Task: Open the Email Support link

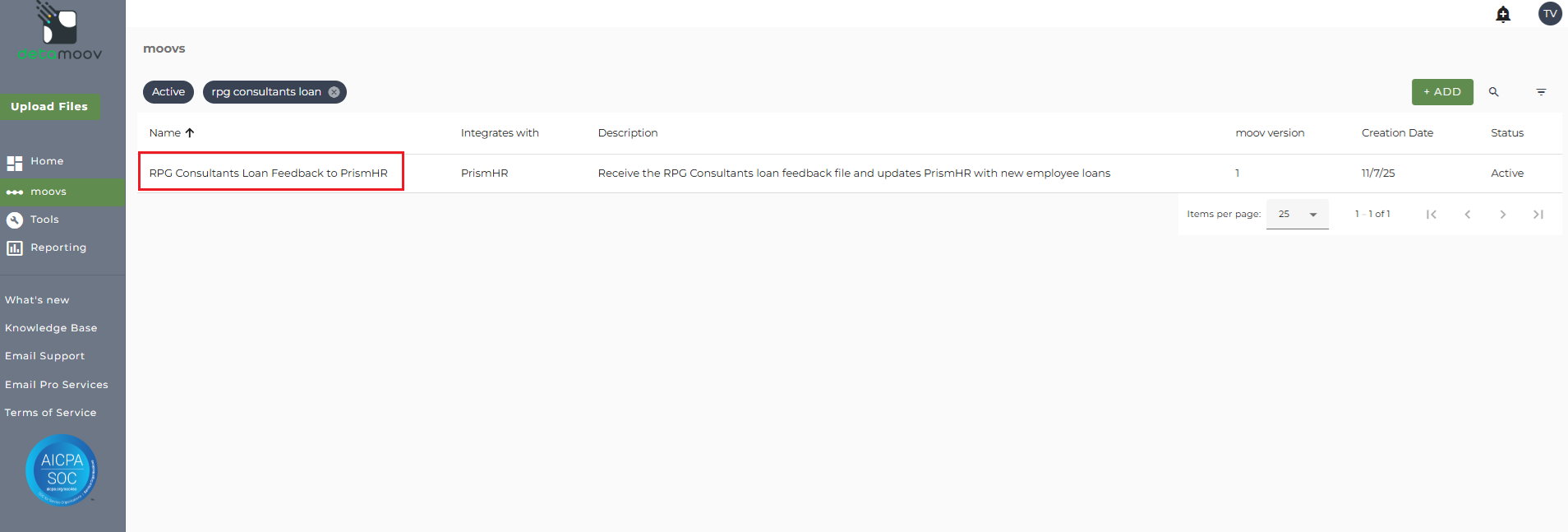Action: pos(45,356)
